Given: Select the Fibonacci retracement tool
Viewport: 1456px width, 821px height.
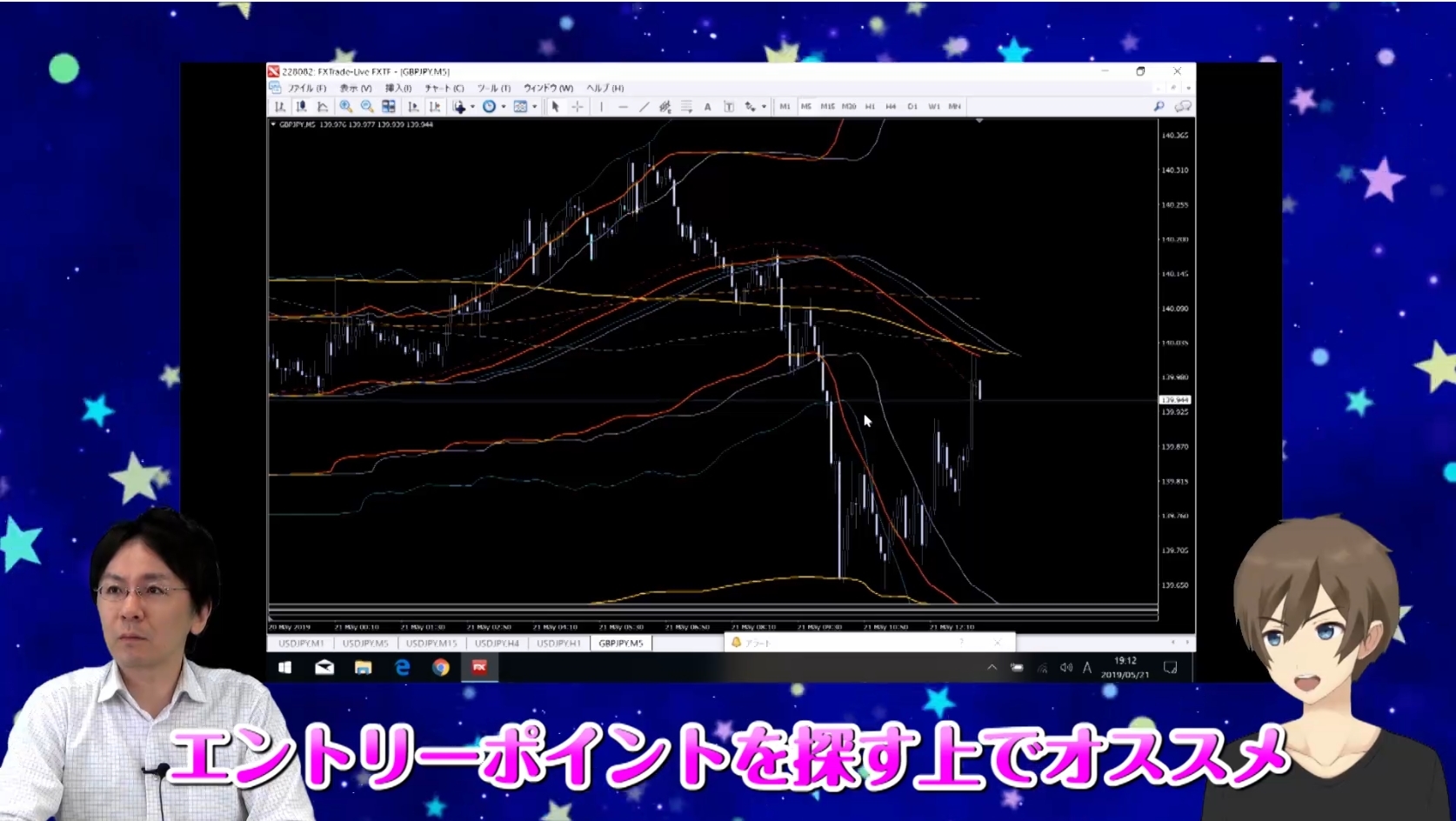Looking at the screenshot, I should [686, 106].
